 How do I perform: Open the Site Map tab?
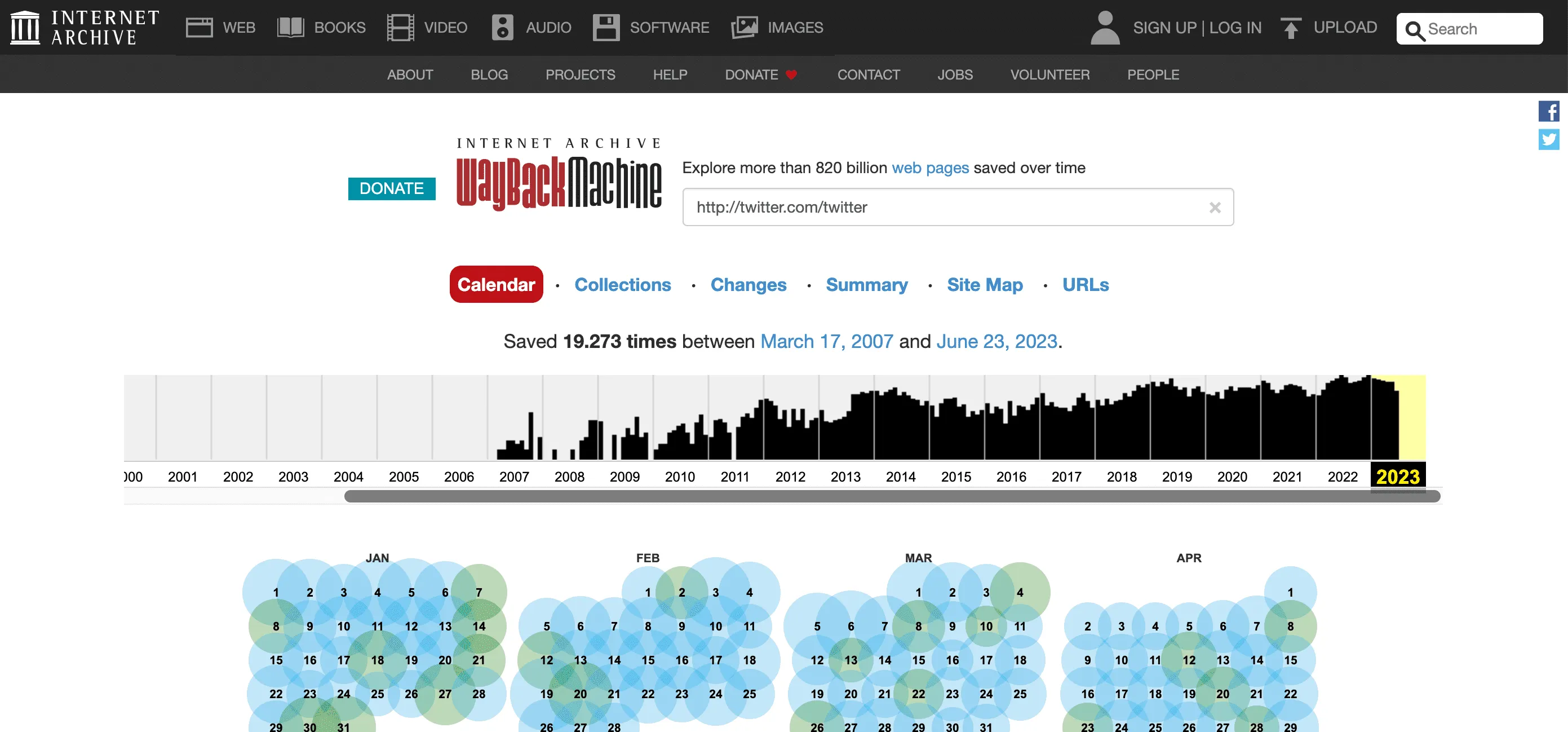click(x=984, y=284)
